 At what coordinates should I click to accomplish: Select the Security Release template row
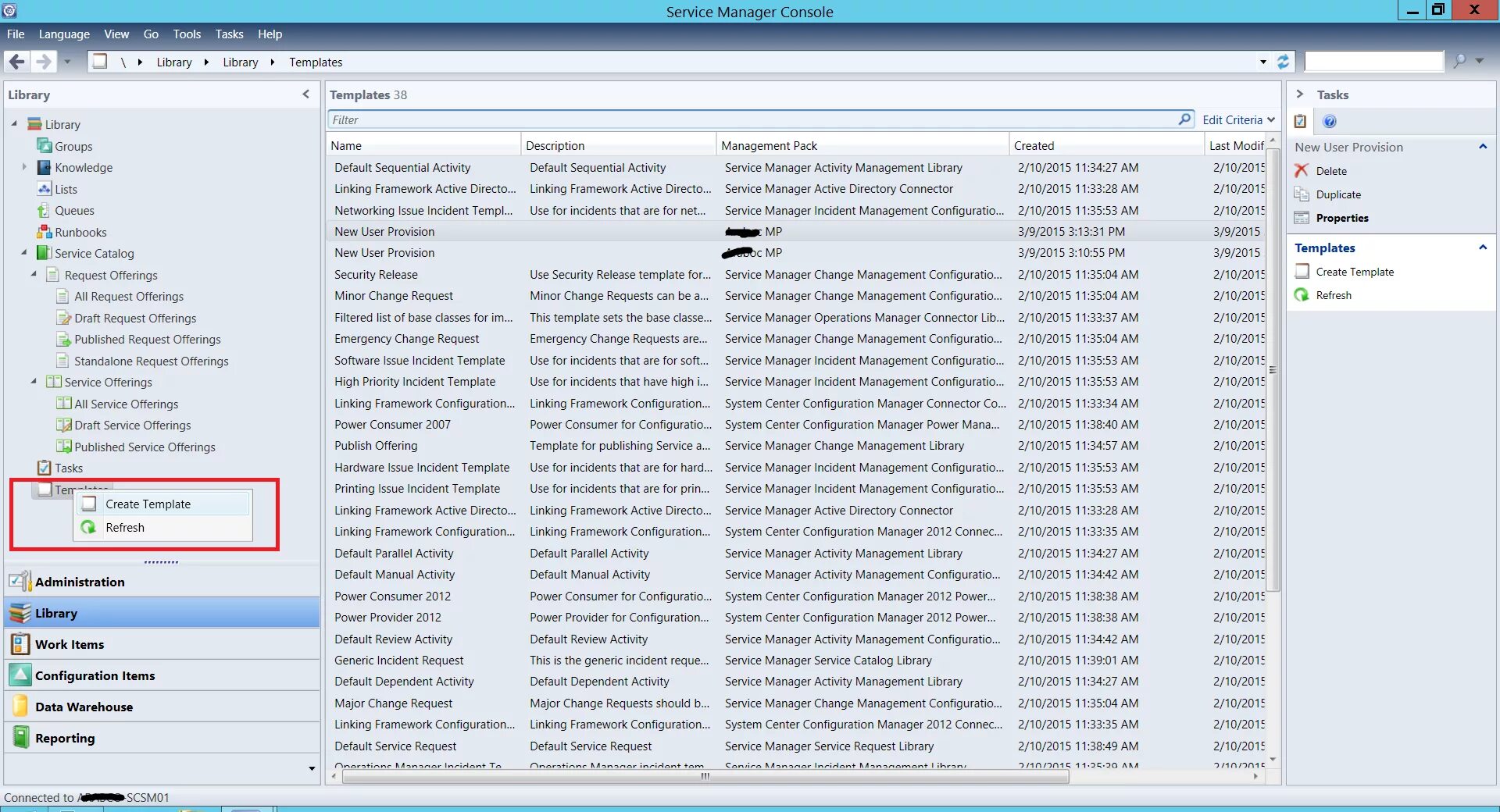pyautogui.click(x=795, y=275)
